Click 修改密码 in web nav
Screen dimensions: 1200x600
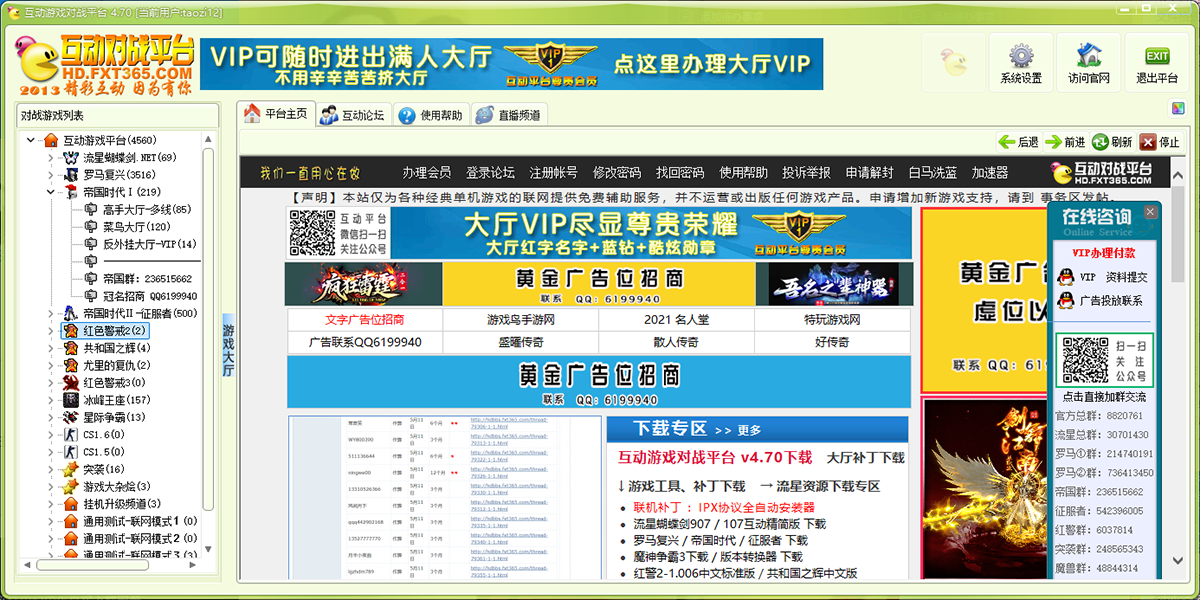(617, 172)
